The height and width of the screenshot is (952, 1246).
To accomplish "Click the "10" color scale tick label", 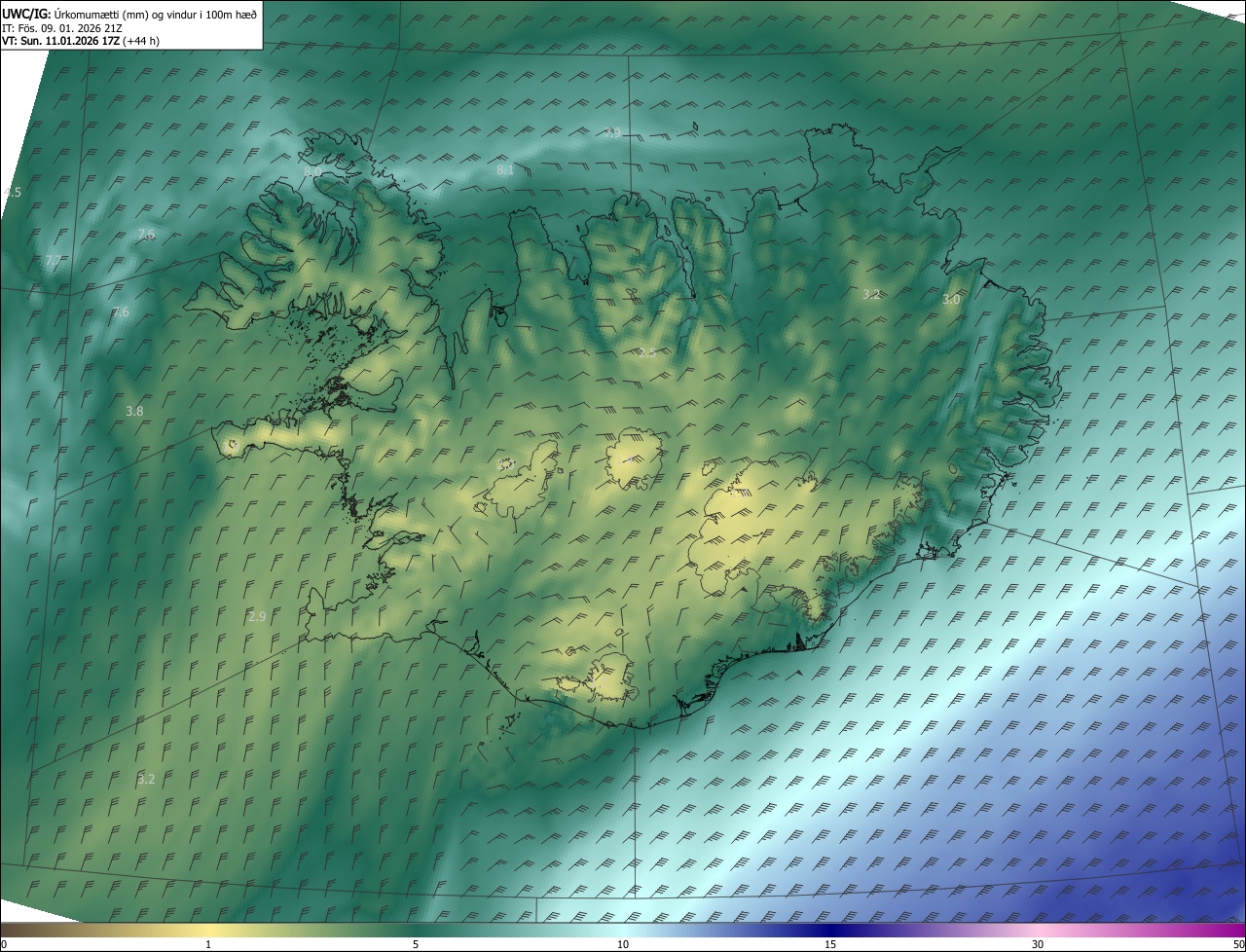I will [x=623, y=944].
